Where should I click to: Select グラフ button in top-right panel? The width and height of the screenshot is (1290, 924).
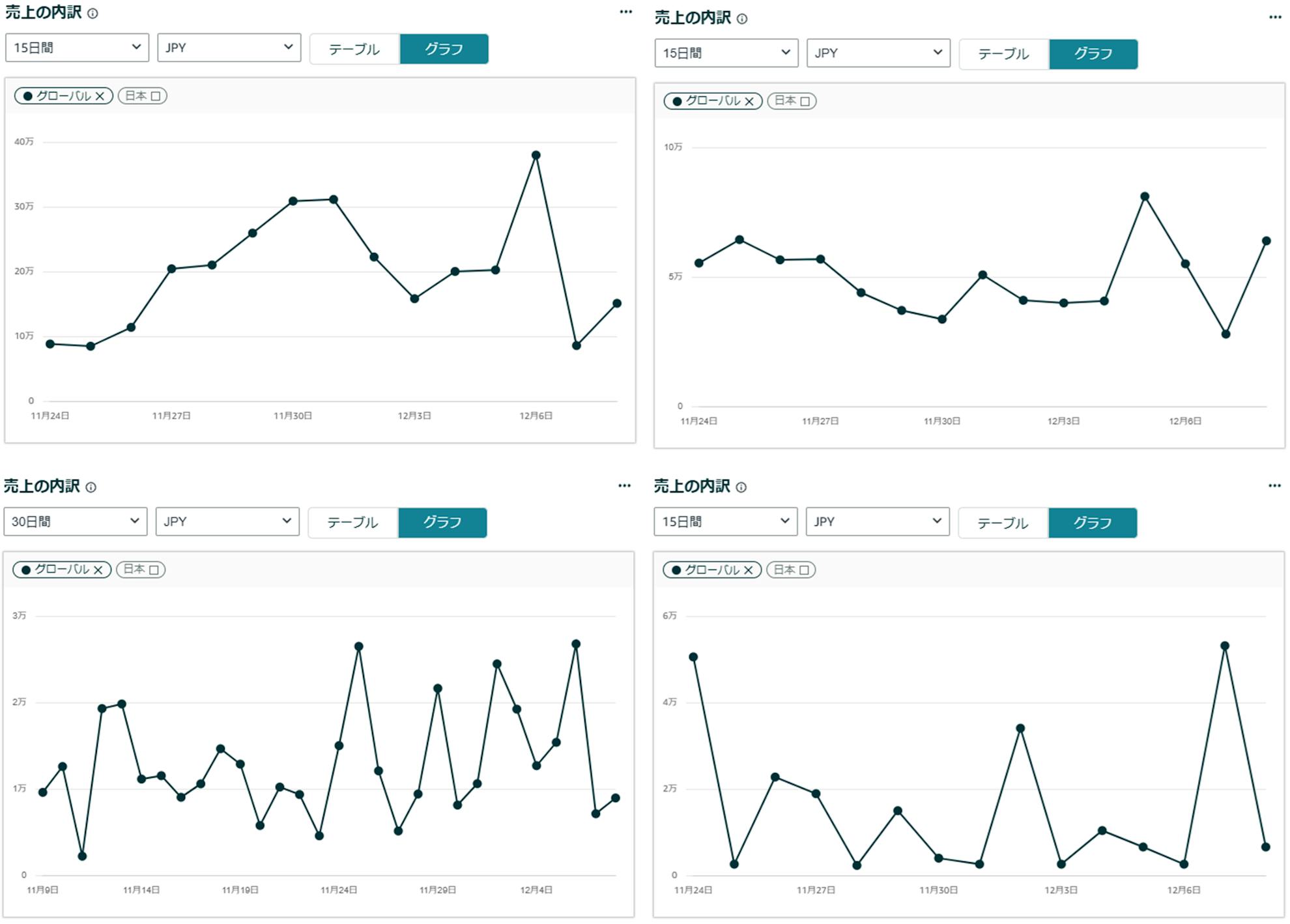(1093, 54)
